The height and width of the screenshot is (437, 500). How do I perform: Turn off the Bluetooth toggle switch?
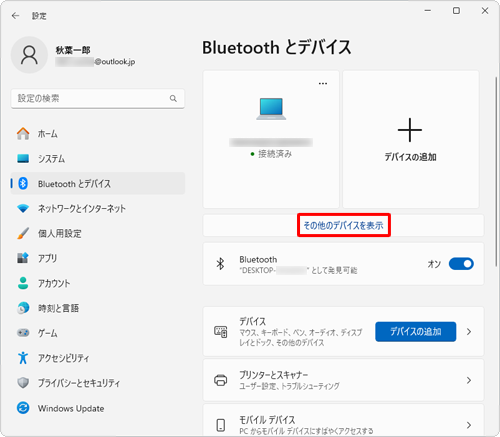[x=461, y=264]
